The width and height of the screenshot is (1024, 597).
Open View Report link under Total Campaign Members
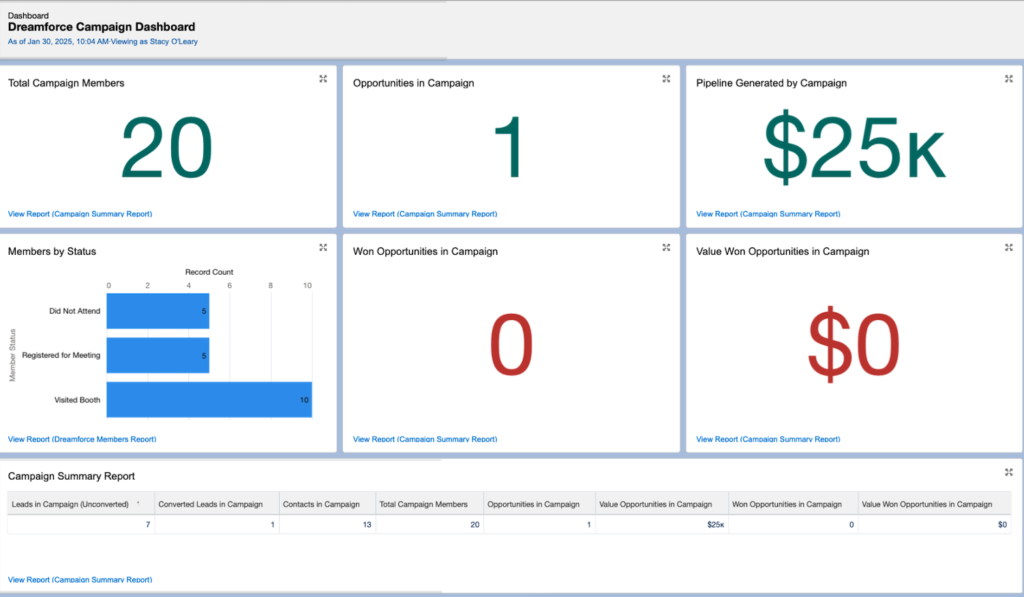point(80,214)
